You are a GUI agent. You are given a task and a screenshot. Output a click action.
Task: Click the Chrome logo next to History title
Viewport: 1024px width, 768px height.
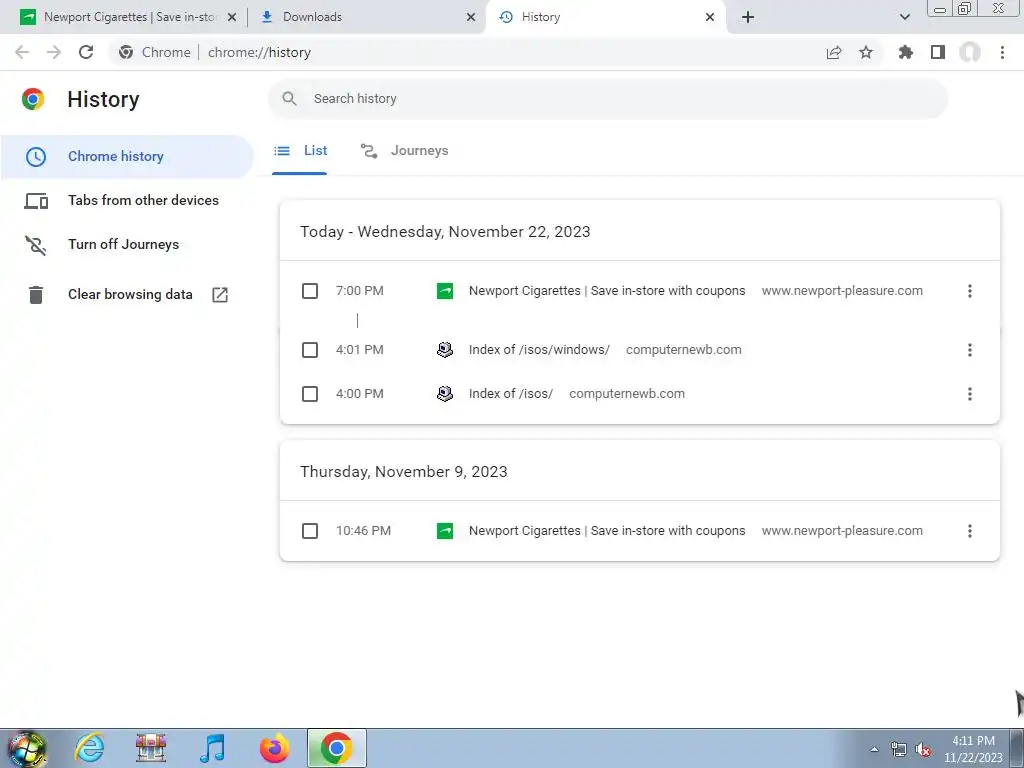click(x=33, y=99)
